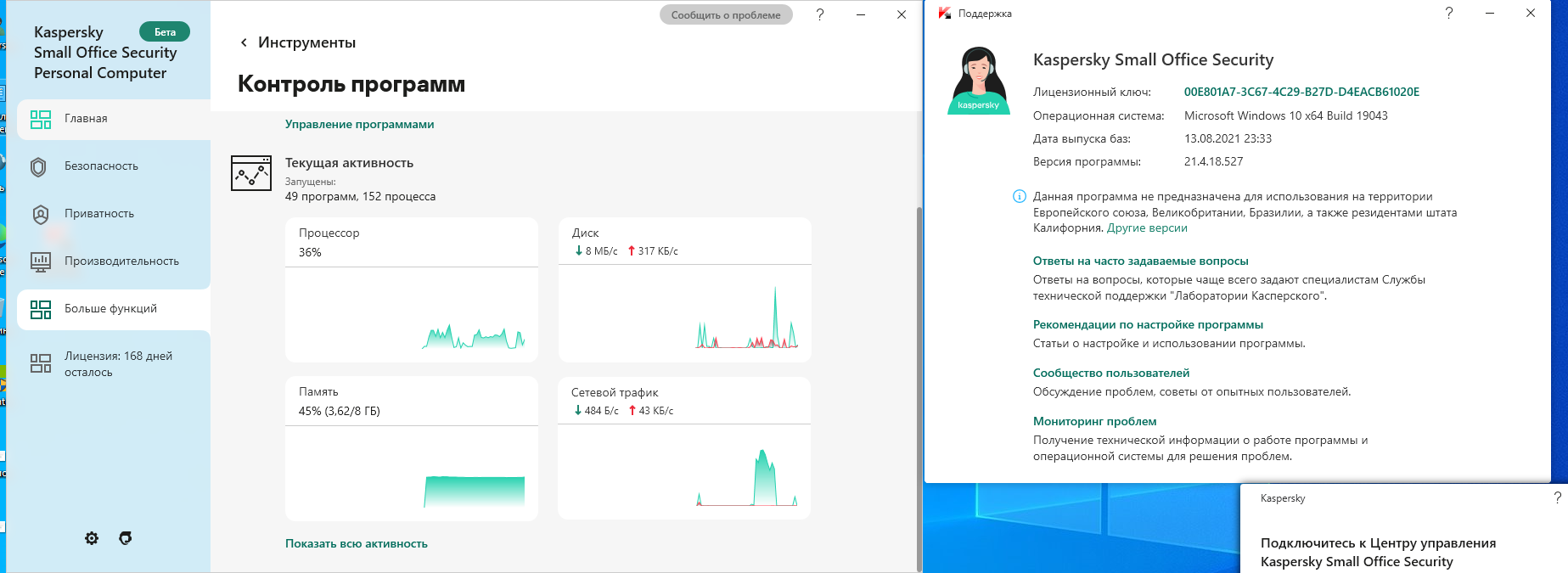Click the OS value Windows 10 x64 Build 19043
The height and width of the screenshot is (573, 1568).
1286,115
